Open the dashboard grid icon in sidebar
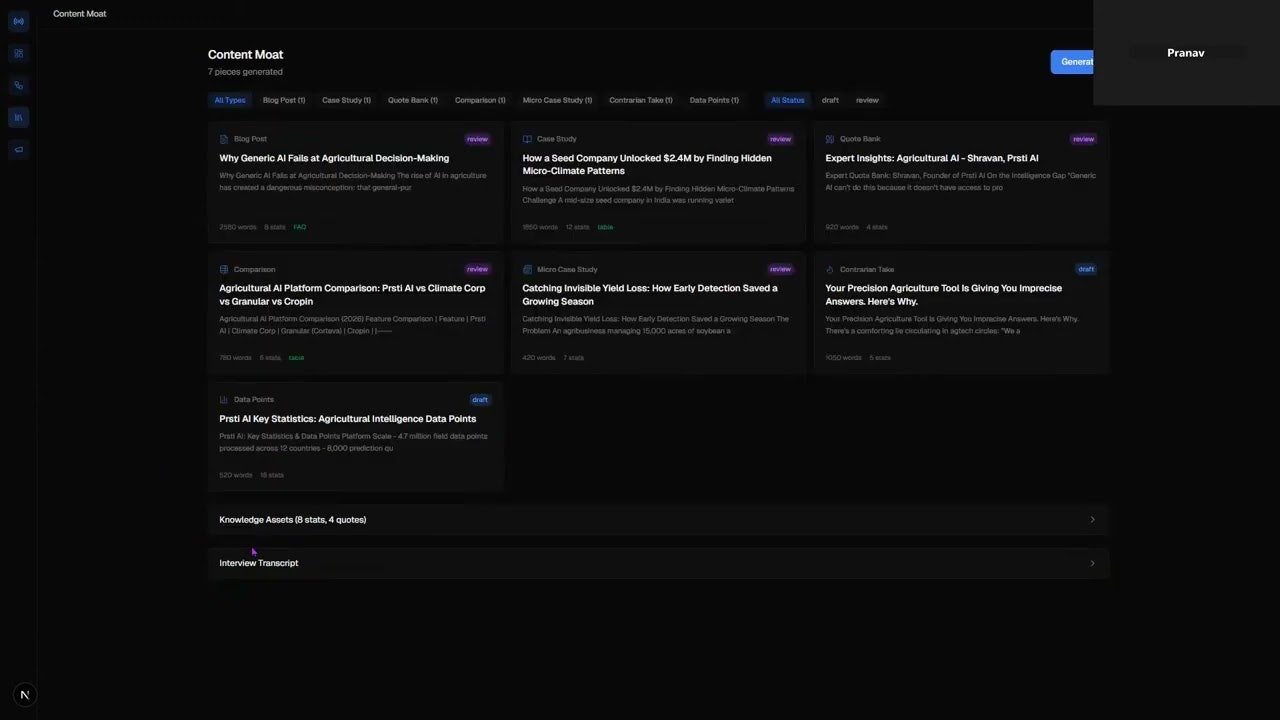 pyautogui.click(x=18, y=53)
